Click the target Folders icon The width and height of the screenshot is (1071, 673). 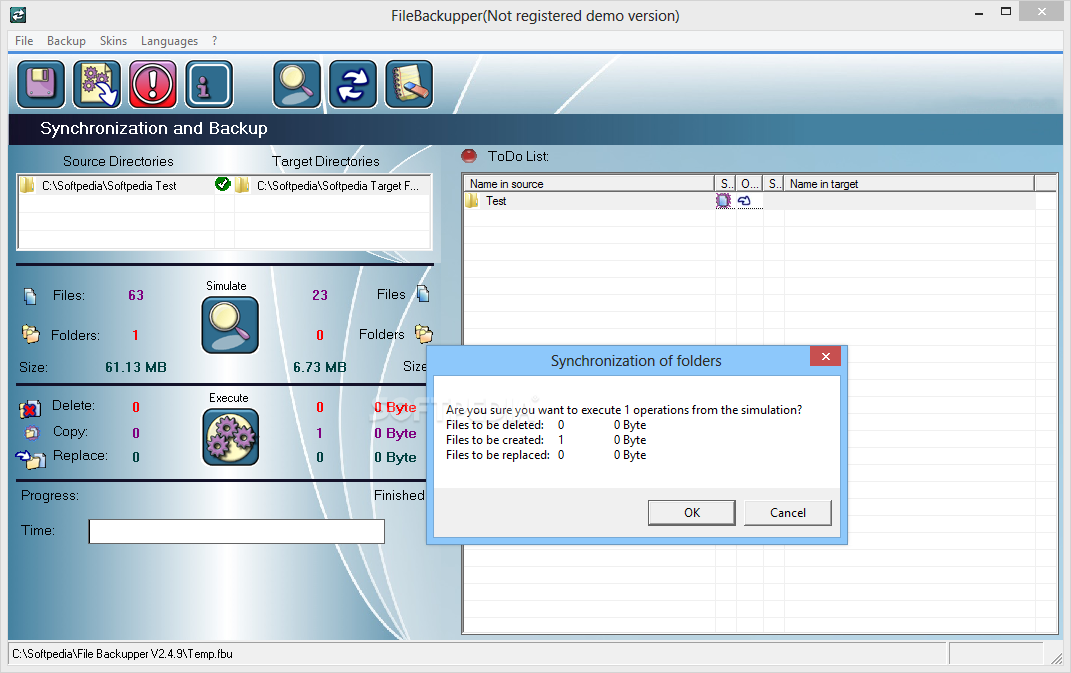[423, 333]
